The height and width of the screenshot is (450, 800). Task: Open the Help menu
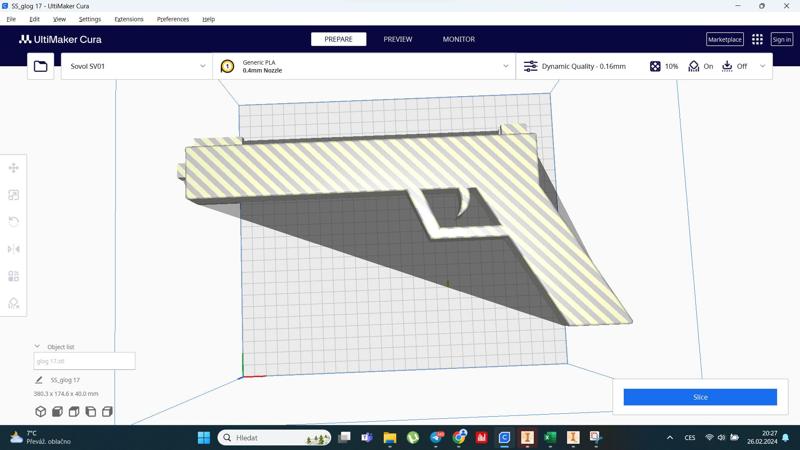pyautogui.click(x=208, y=19)
